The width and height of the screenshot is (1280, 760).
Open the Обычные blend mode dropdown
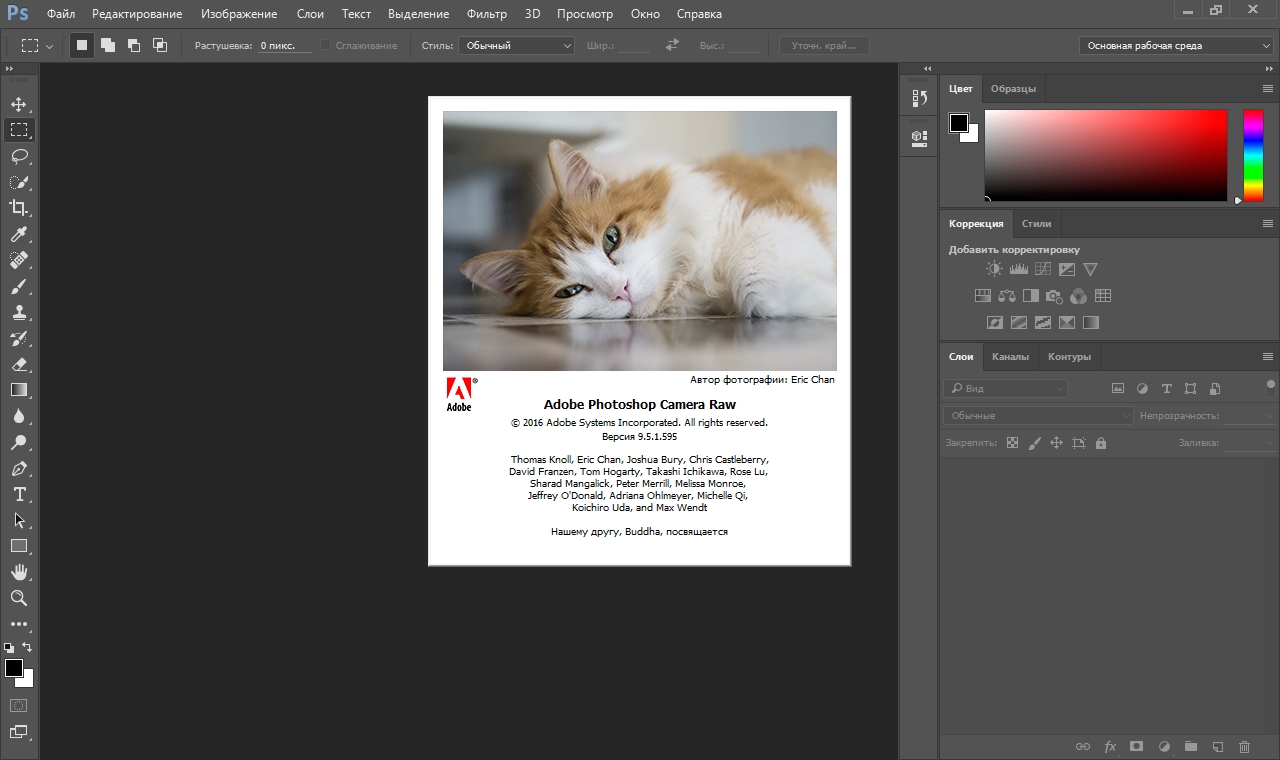pos(1038,416)
